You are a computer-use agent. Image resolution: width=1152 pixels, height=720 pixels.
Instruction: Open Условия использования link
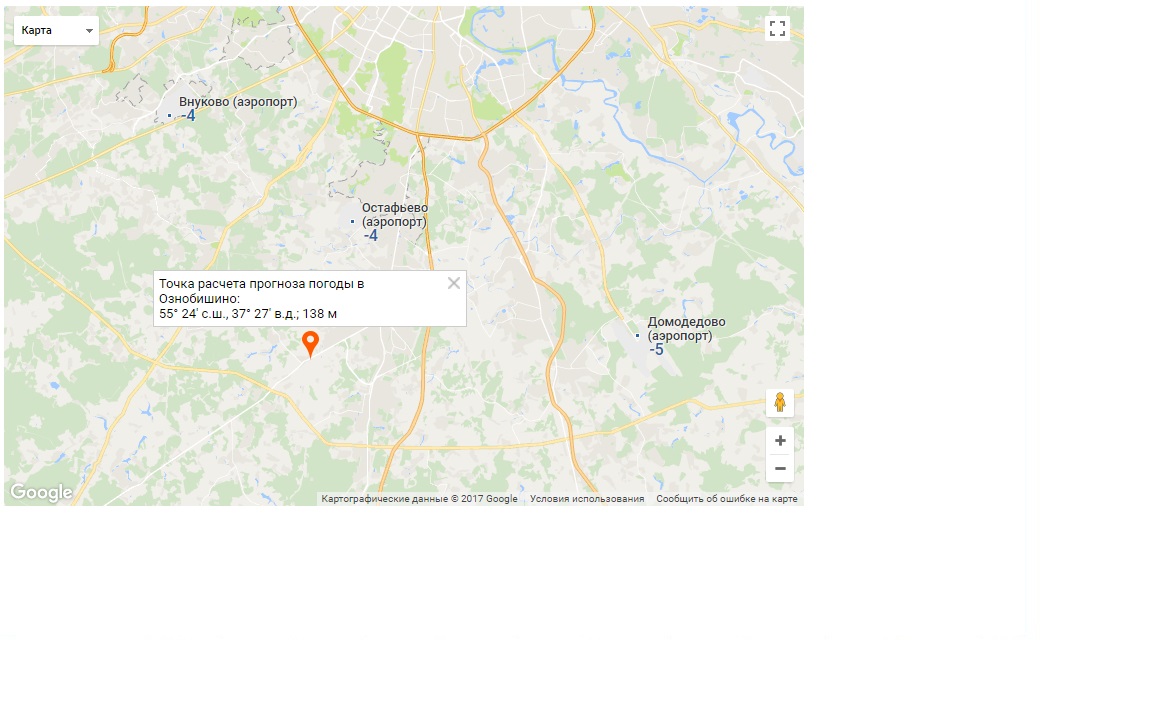tap(587, 499)
